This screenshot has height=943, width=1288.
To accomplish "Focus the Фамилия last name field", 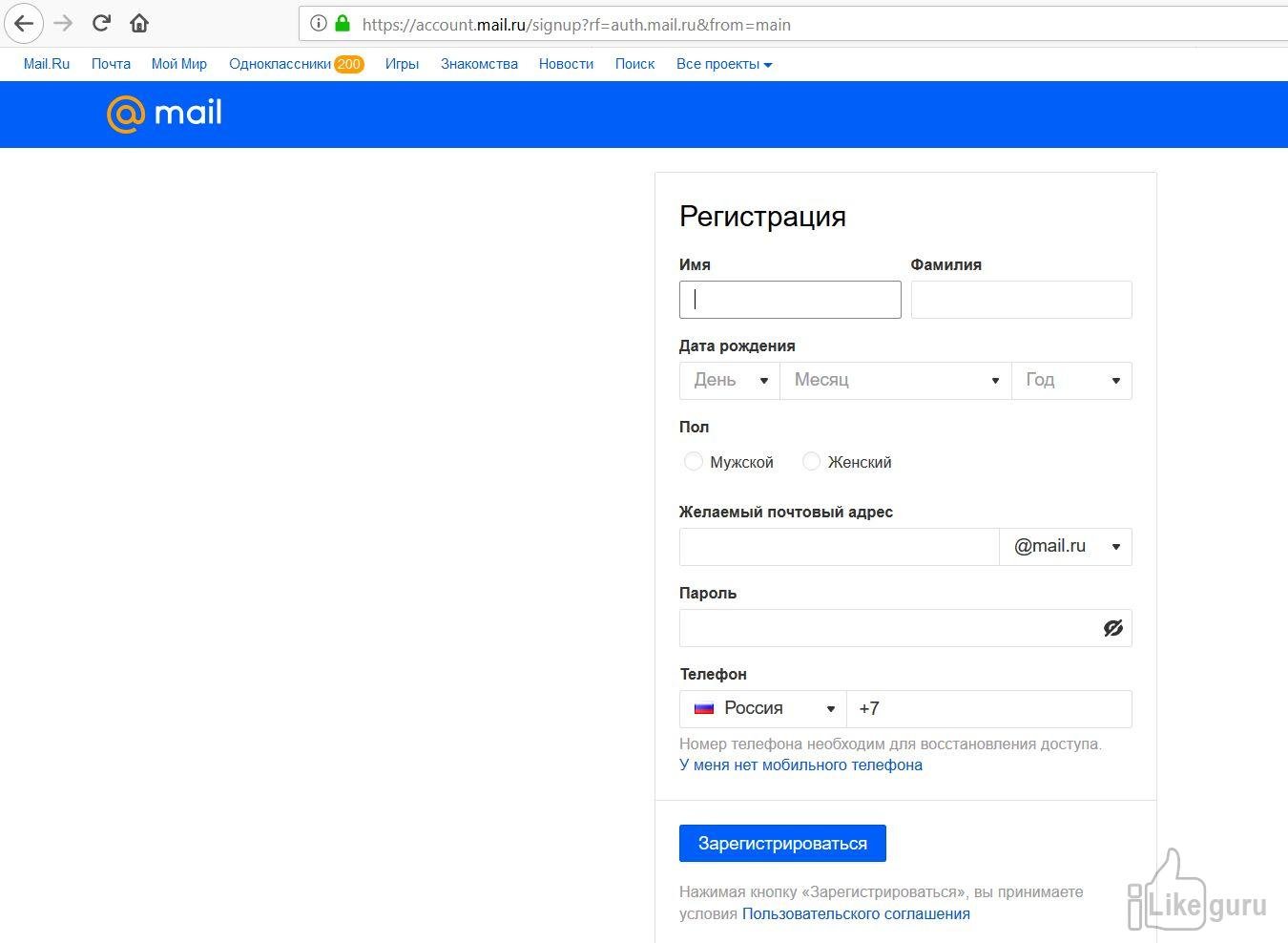I will pyautogui.click(x=1021, y=300).
